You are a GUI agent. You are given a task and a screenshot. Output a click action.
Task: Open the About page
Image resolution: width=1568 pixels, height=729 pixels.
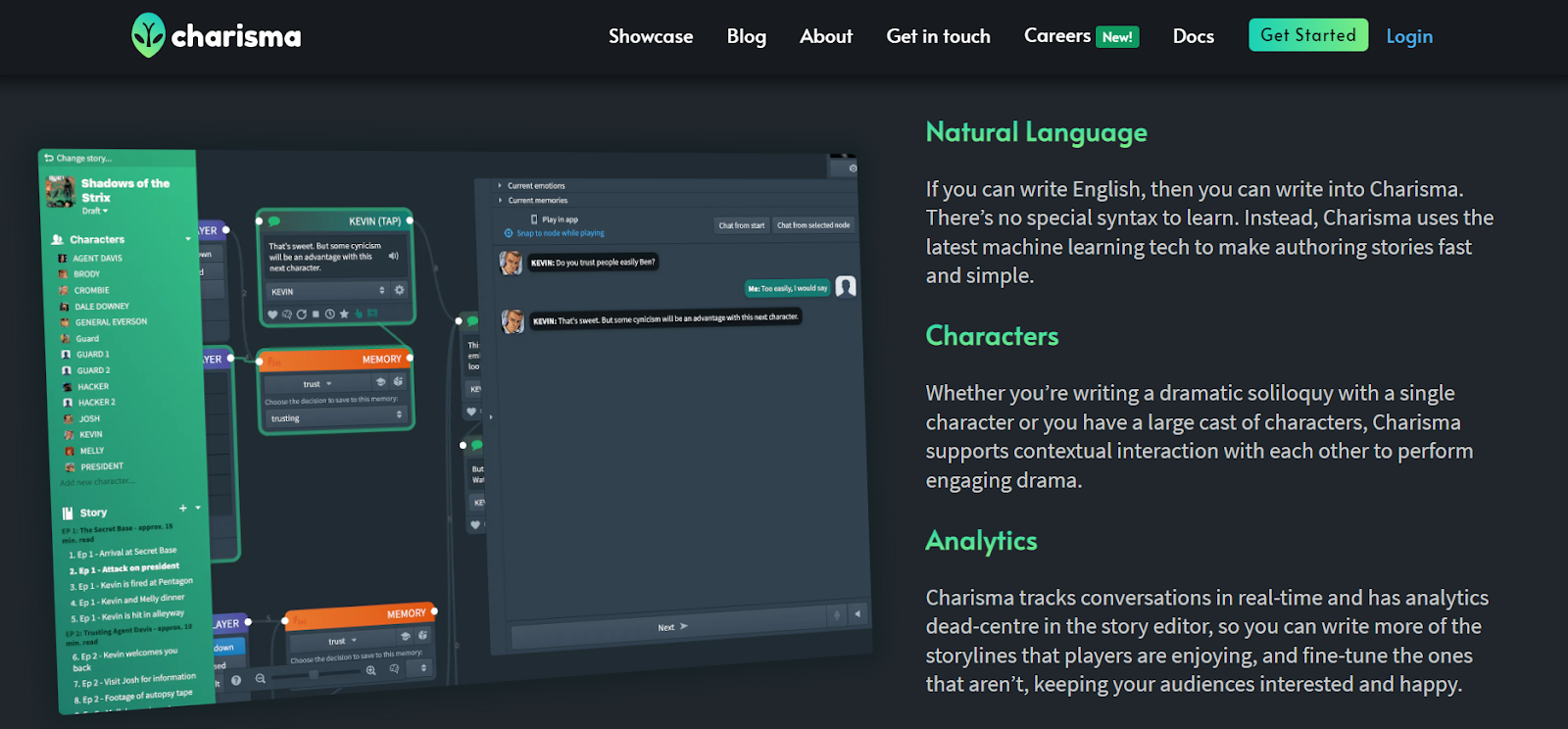tap(826, 36)
